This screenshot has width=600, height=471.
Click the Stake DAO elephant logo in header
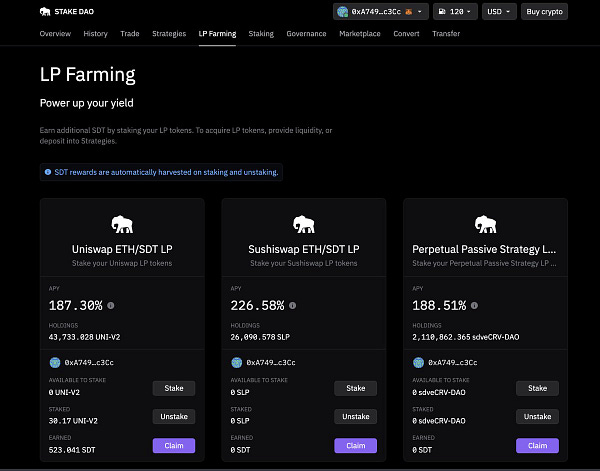click(45, 11)
